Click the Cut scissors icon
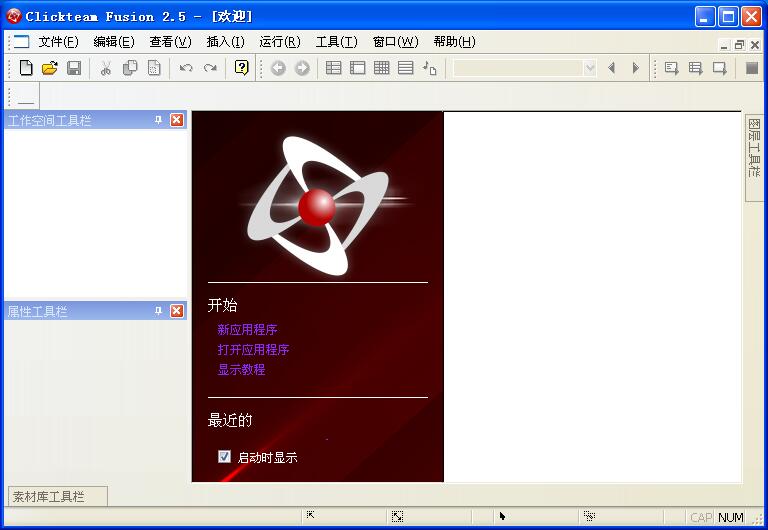The width and height of the screenshot is (768, 530). pos(106,68)
